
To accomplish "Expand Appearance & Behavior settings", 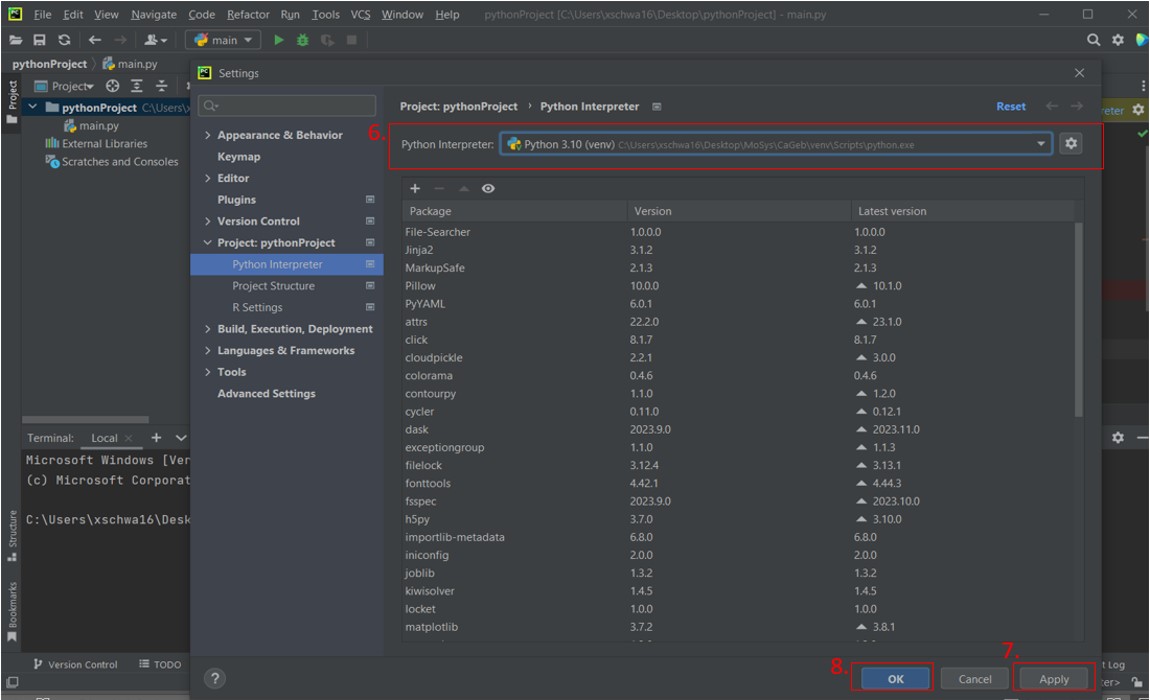I will coord(208,135).
